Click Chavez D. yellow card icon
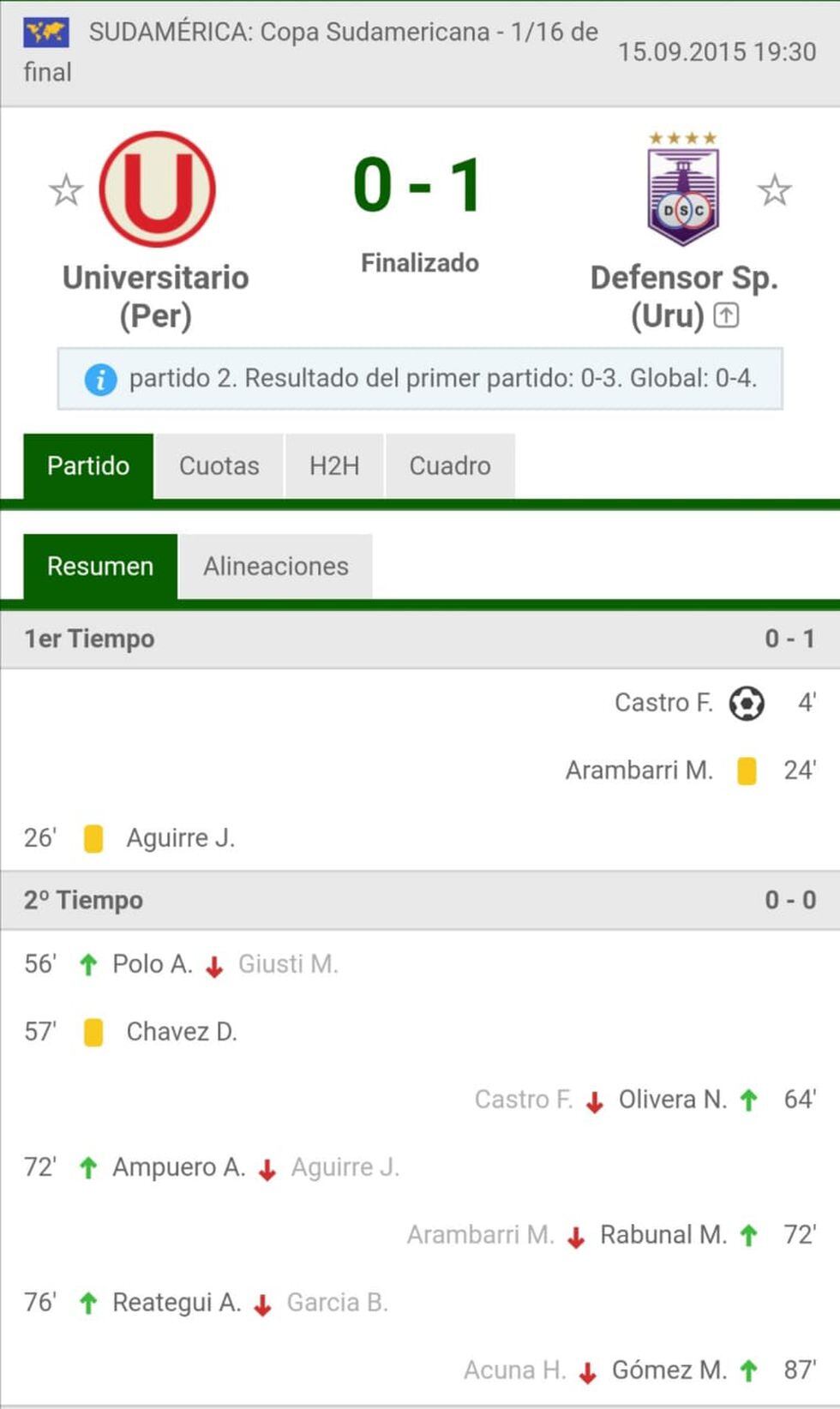840x1409 pixels. (x=93, y=1032)
